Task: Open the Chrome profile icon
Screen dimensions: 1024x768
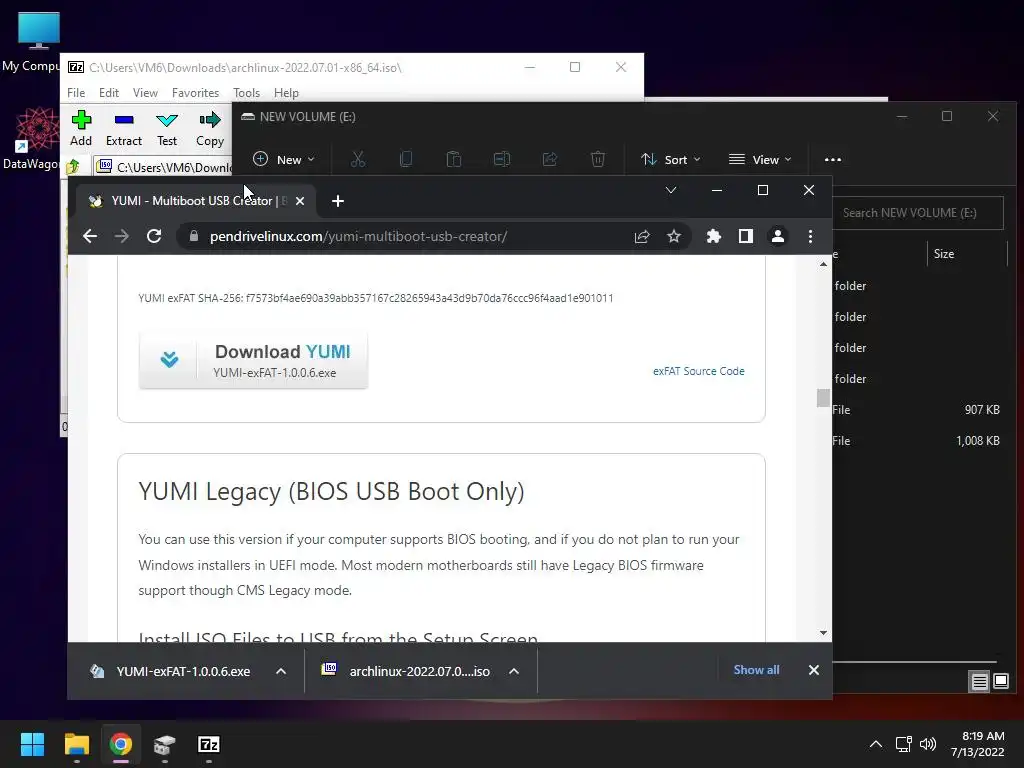Action: 778,236
